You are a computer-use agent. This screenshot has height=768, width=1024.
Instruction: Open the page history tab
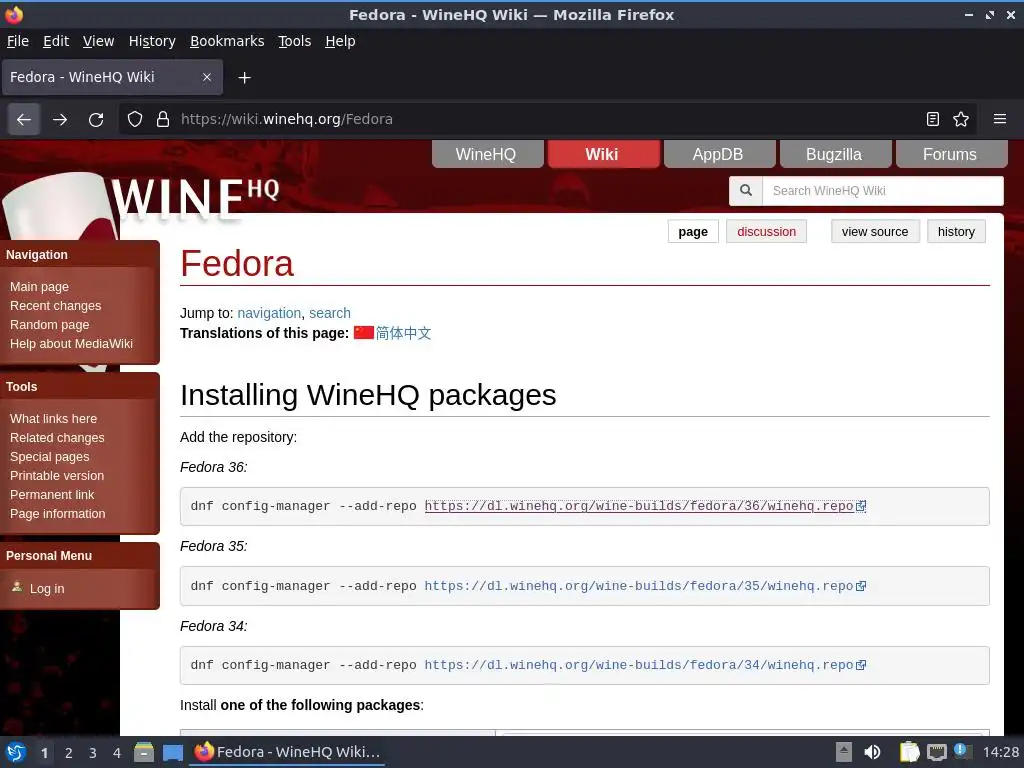pos(956,232)
